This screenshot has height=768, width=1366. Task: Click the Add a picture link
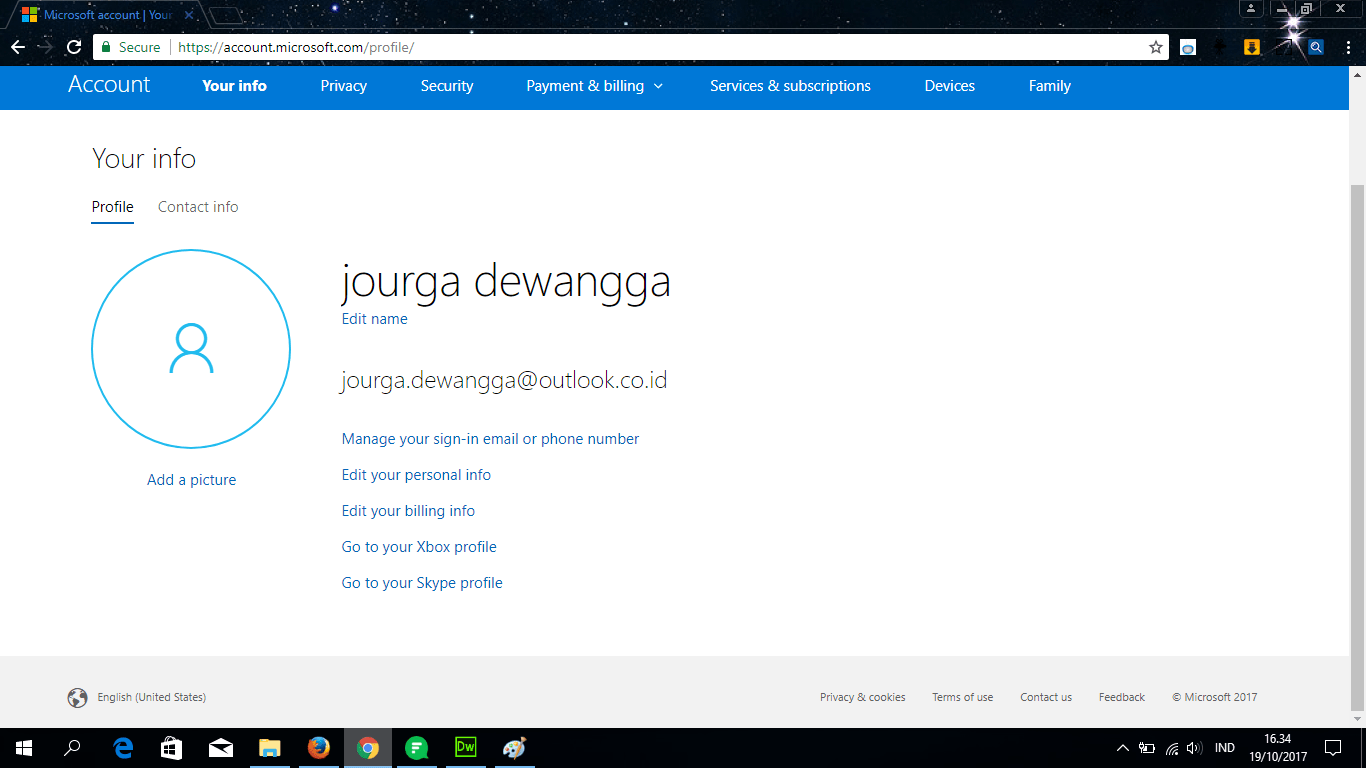[192, 480]
